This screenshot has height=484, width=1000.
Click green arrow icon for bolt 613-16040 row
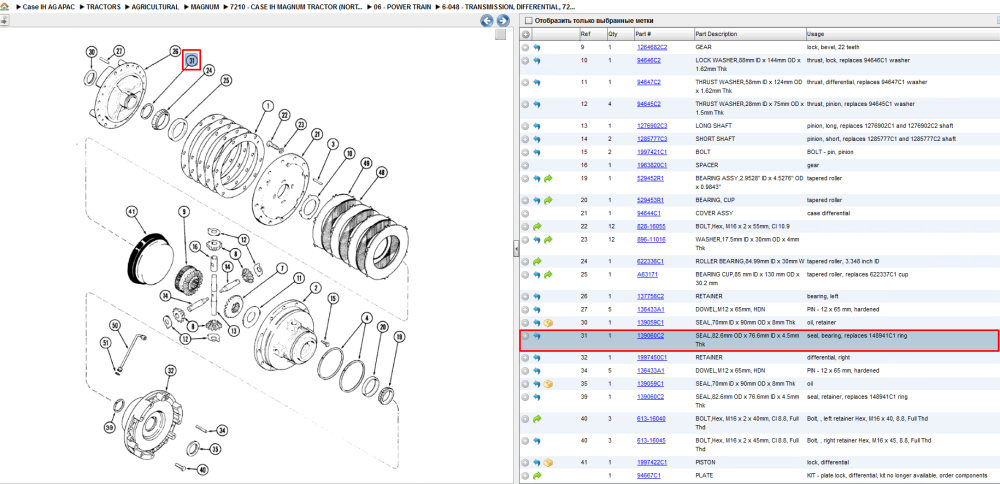click(537, 419)
